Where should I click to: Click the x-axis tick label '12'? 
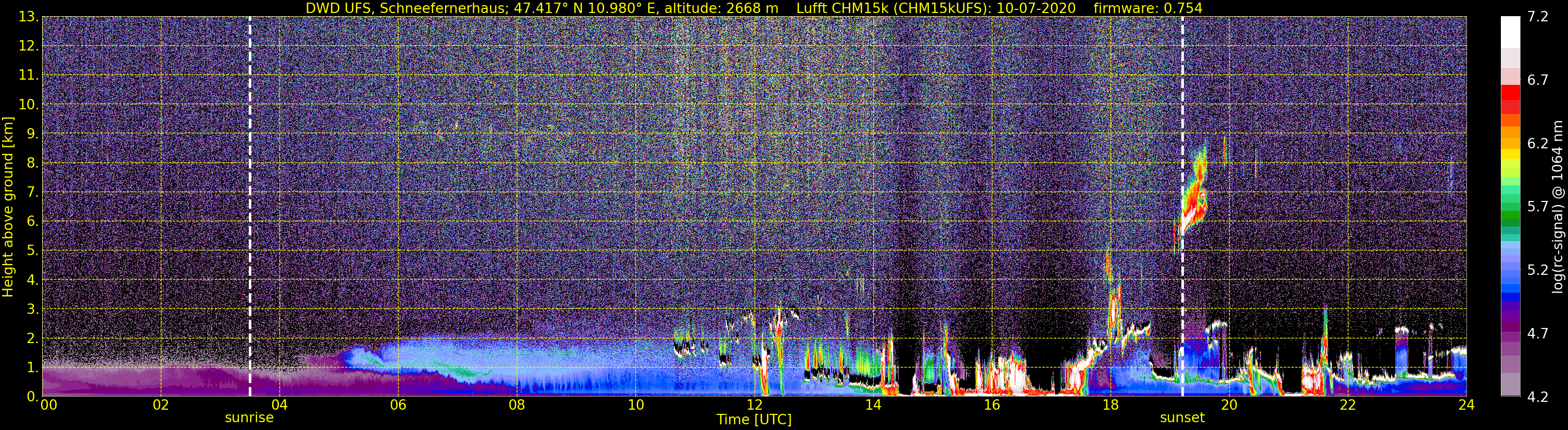754,405
